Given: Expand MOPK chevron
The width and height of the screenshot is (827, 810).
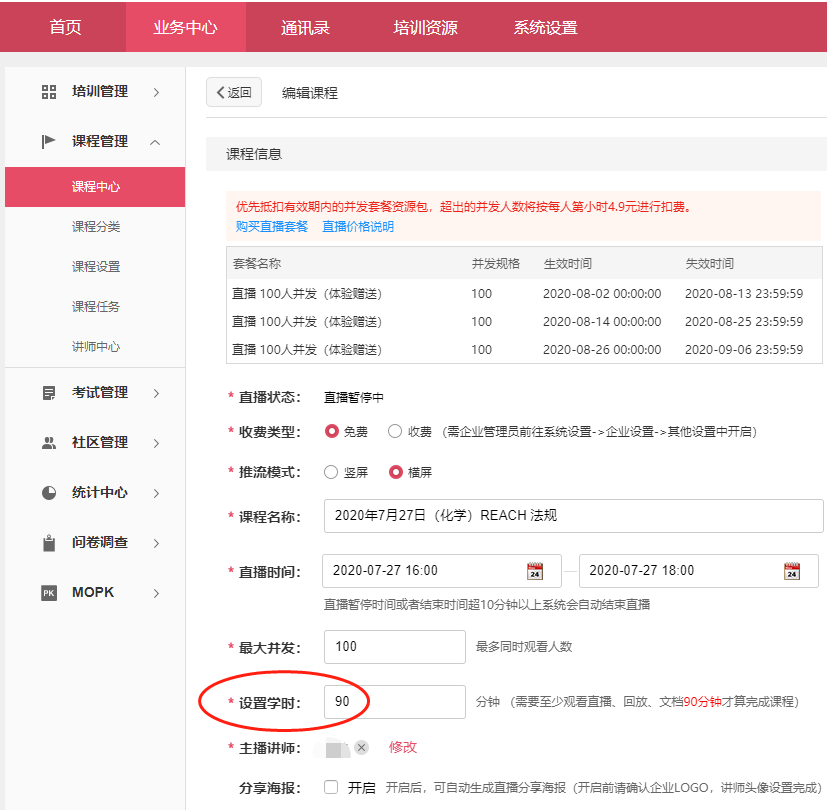Looking at the screenshot, I should click(x=156, y=593).
